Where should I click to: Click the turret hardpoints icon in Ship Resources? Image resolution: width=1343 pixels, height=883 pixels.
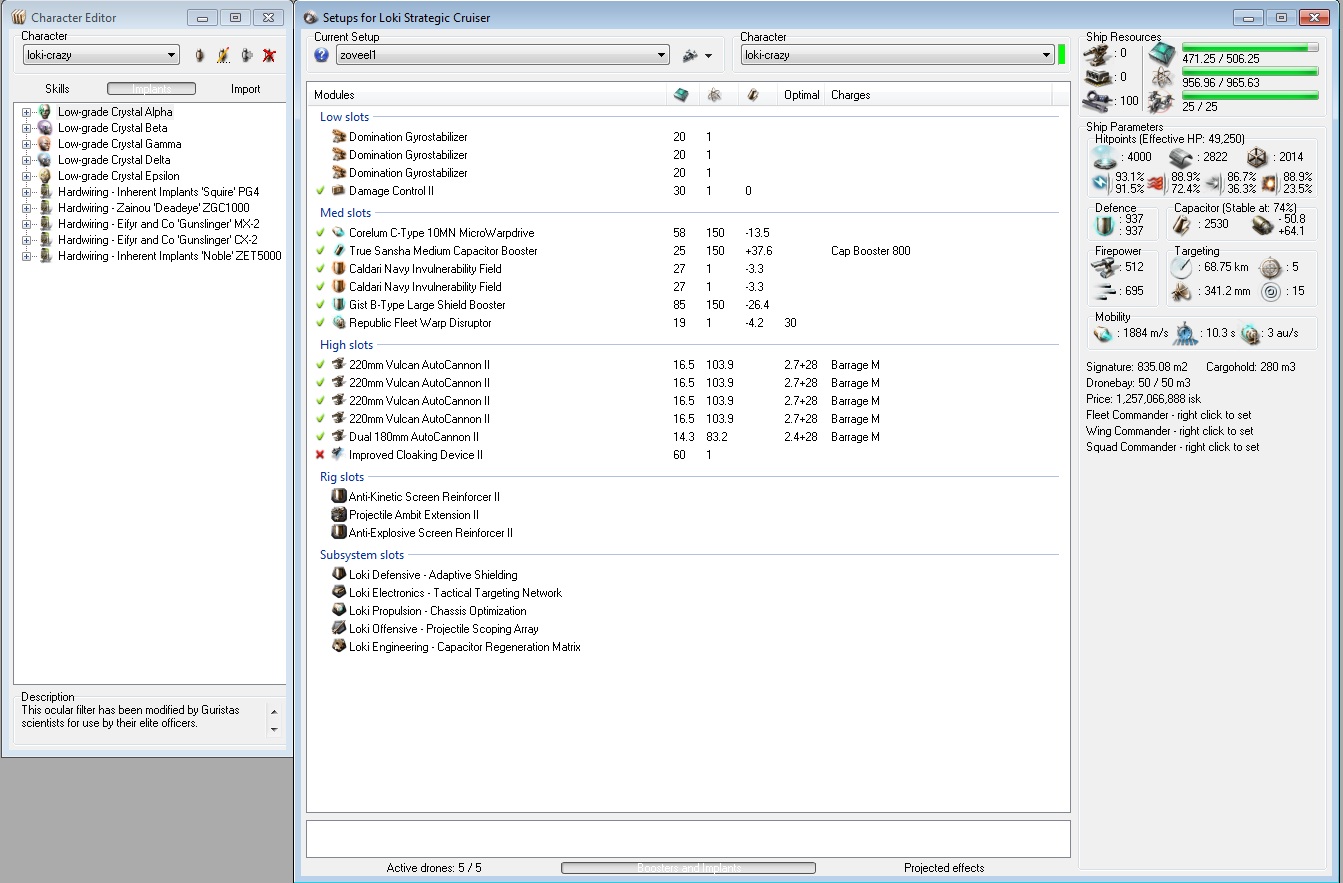pos(1097,54)
